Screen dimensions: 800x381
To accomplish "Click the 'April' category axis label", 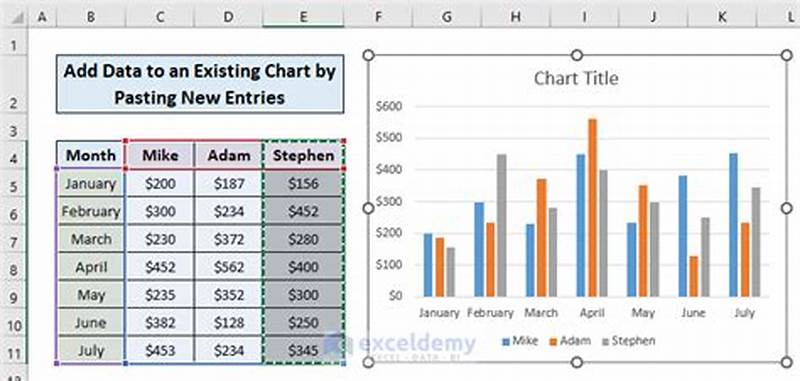I will (x=592, y=313).
